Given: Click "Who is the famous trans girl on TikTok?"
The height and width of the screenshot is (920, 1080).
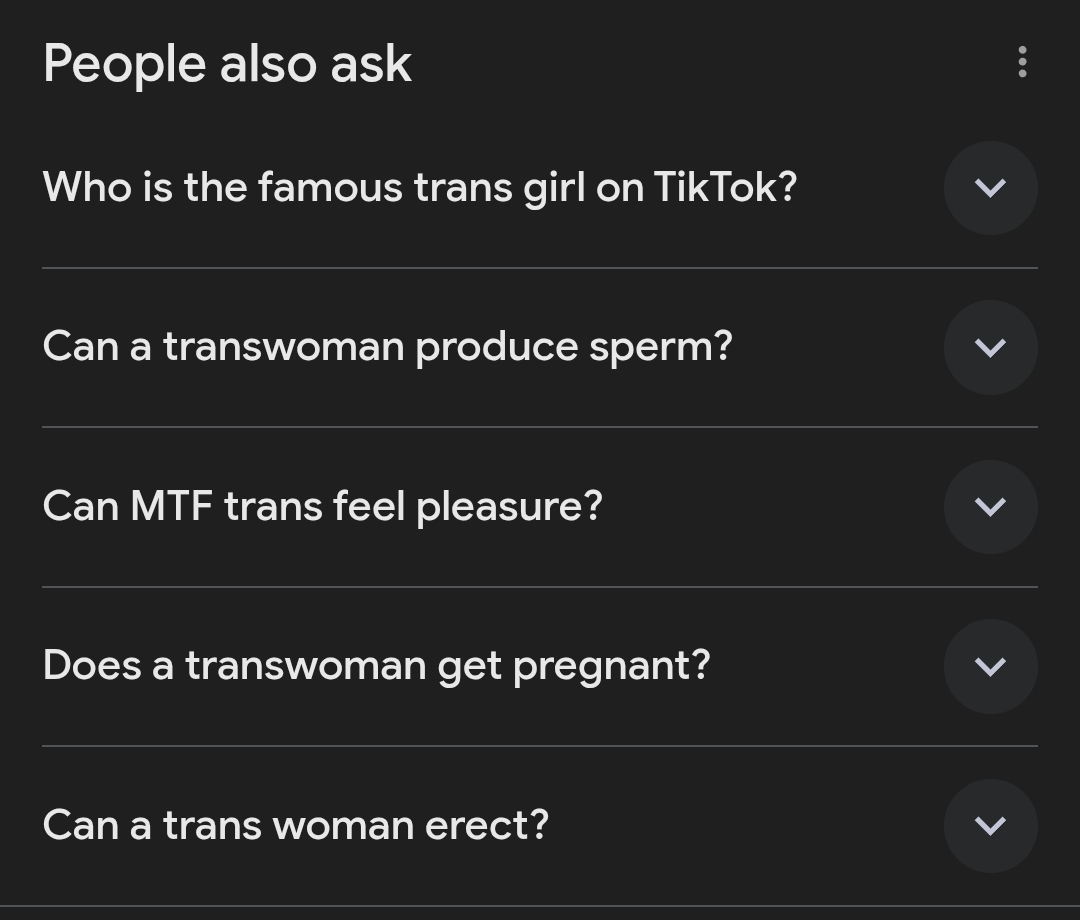Looking at the screenshot, I should tap(420, 187).
